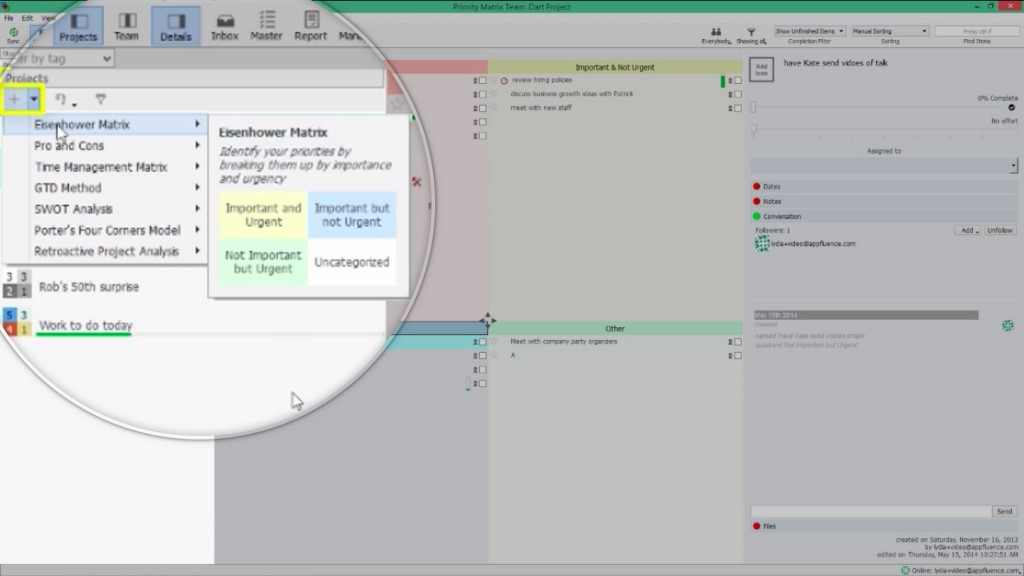Viewport: 1024px width, 576px height.
Task: Open the Manual Sorting dropdown
Action: (889, 31)
